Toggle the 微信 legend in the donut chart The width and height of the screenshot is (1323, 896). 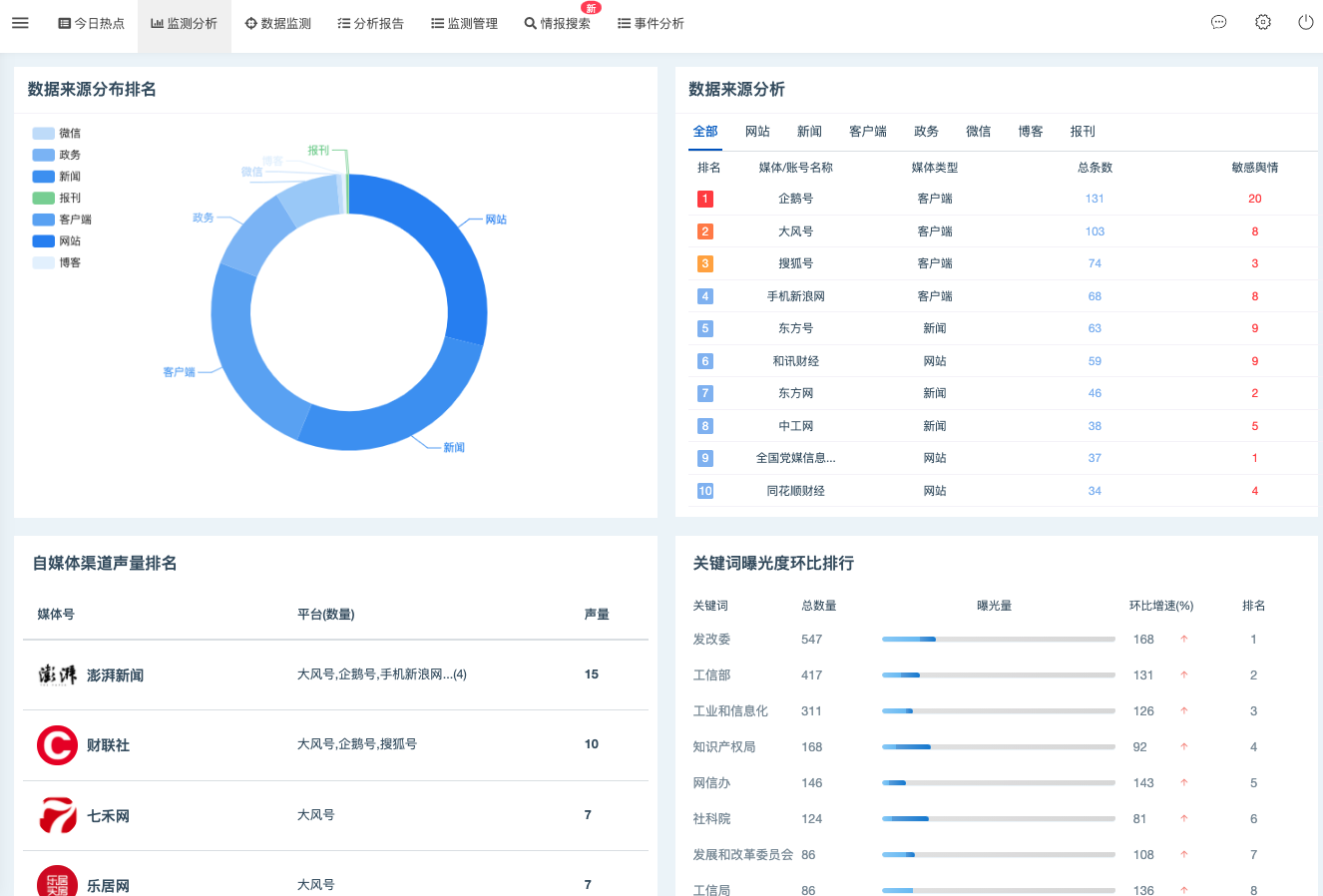point(57,133)
